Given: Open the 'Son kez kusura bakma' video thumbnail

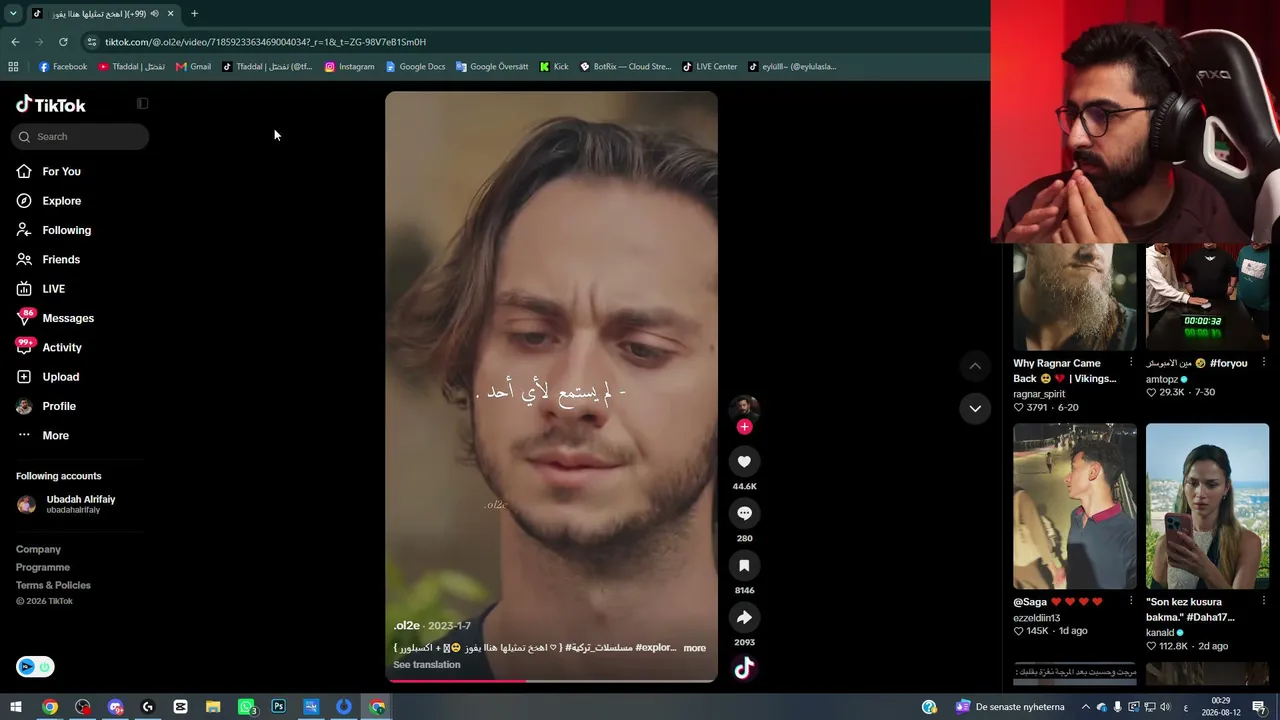Looking at the screenshot, I should pos(1207,506).
